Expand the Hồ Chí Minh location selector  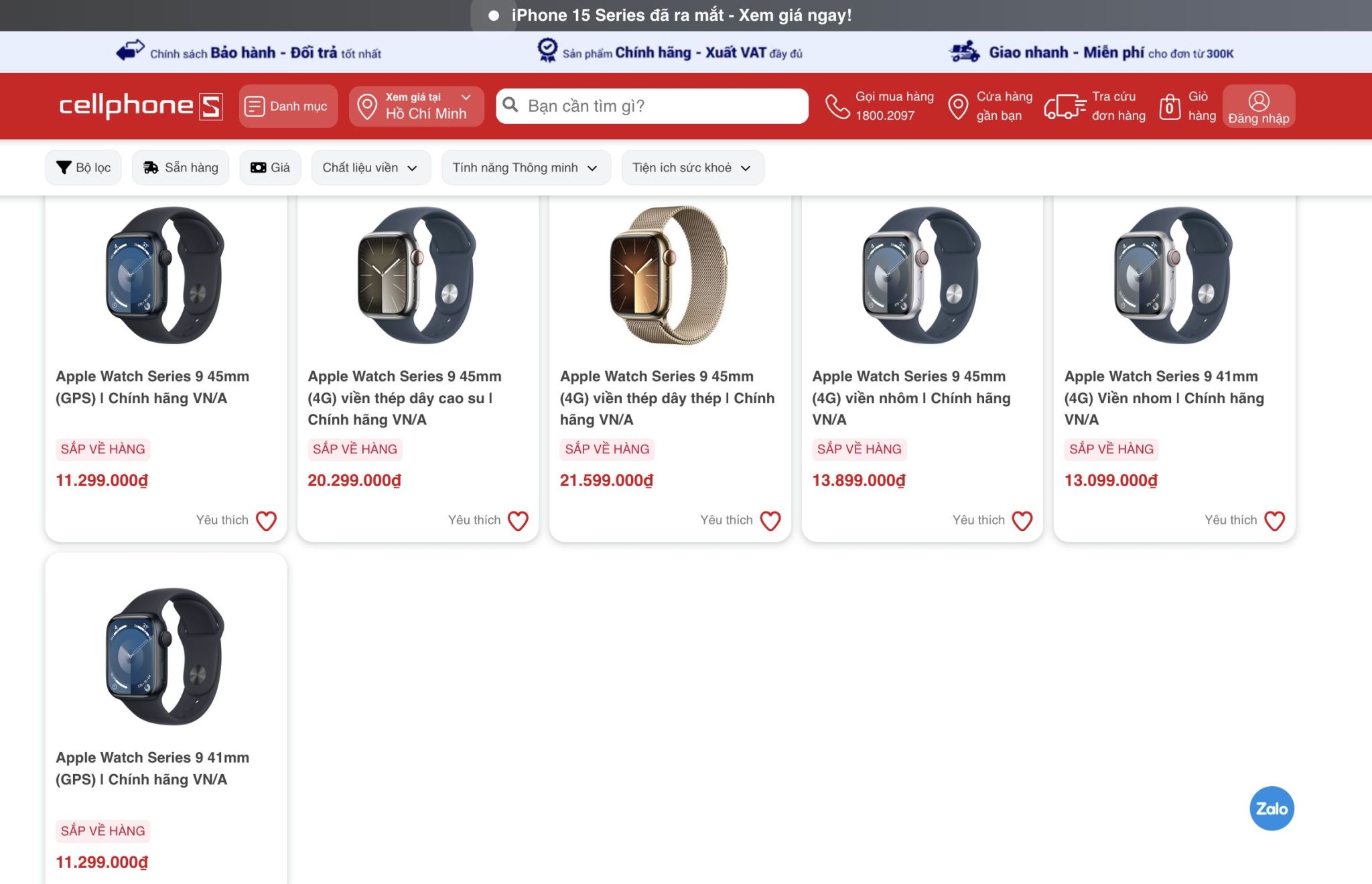(416, 106)
